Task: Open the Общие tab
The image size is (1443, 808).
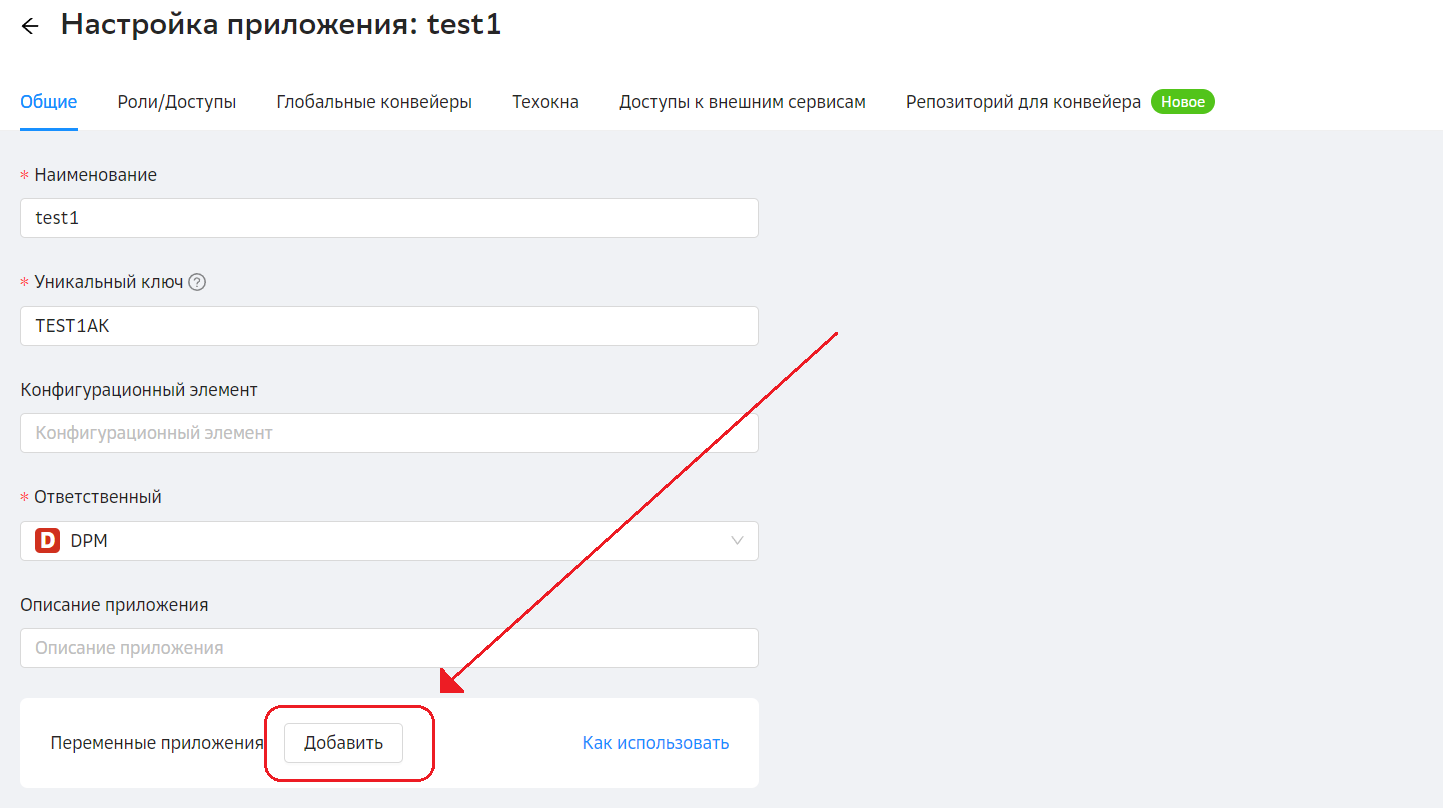Action: pos(49,102)
